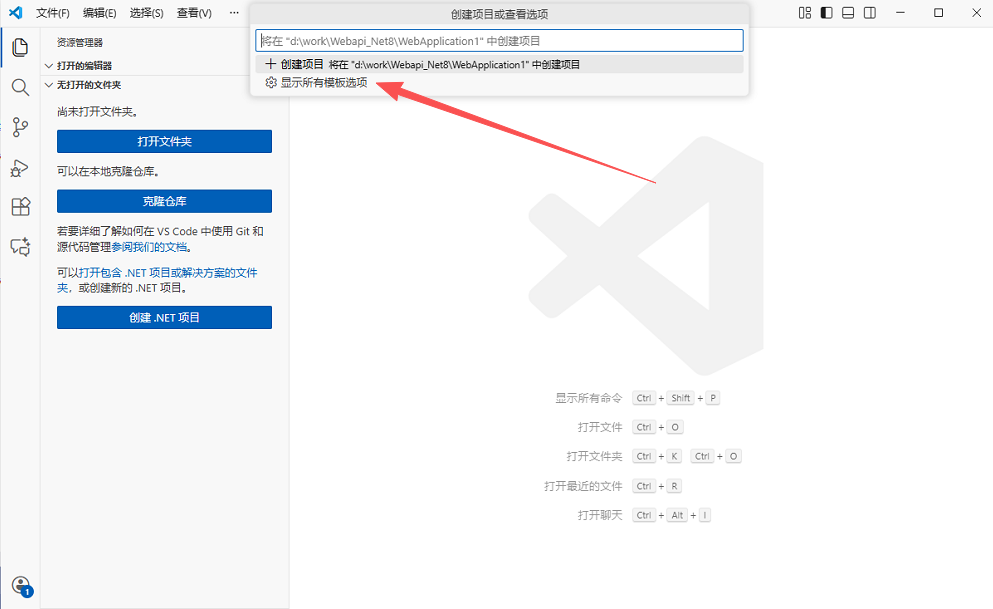Click the 尚未打开文件夹 message text

[x=98, y=111]
